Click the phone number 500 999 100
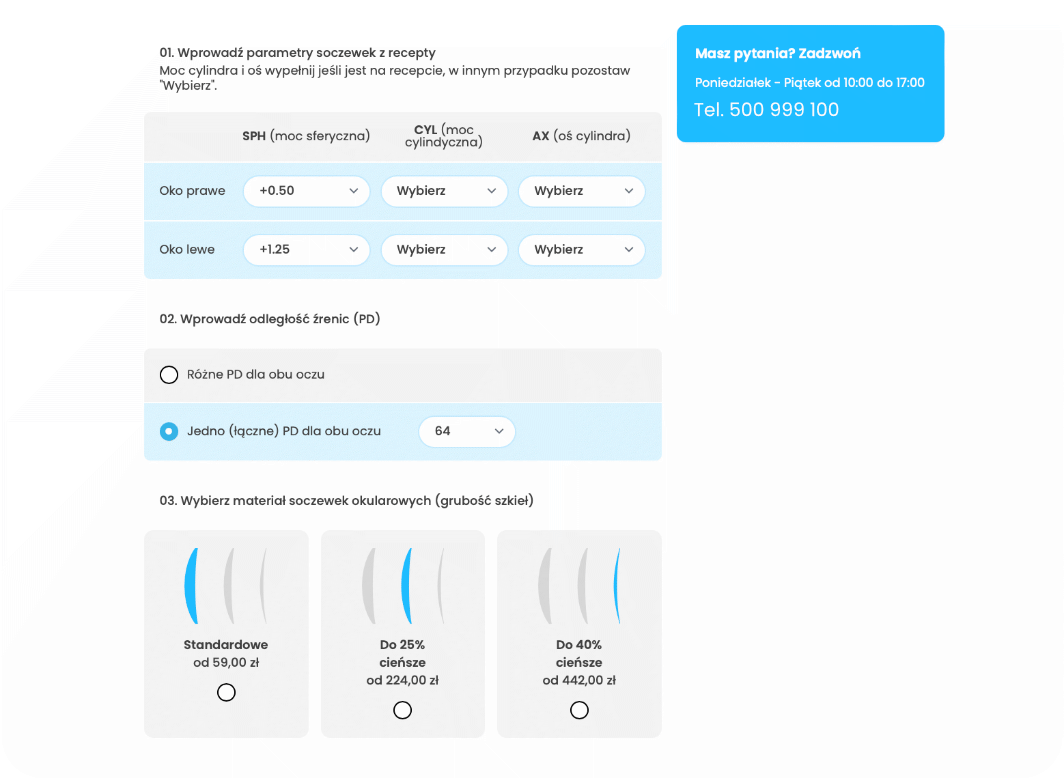Image resolution: width=1064 pixels, height=778 pixels. coord(784,110)
